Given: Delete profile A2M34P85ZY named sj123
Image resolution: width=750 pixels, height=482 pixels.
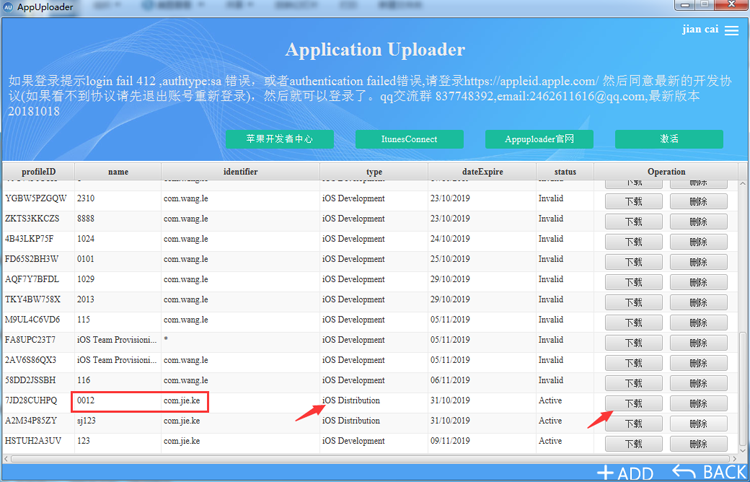Looking at the screenshot, I should [698, 424].
